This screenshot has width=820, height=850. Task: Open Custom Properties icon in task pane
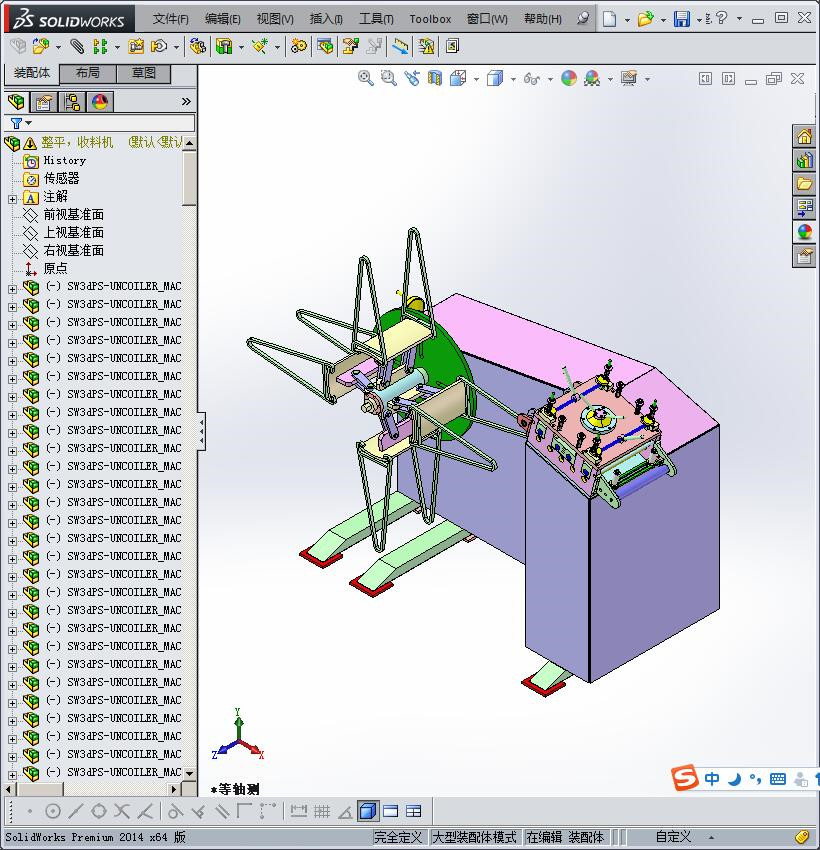[x=804, y=255]
